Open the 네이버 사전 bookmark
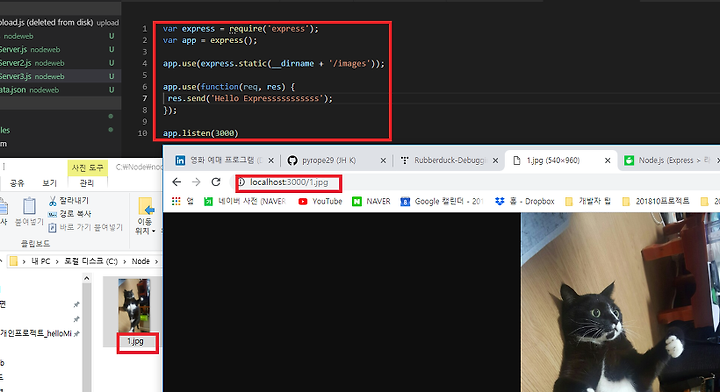 [x=245, y=201]
